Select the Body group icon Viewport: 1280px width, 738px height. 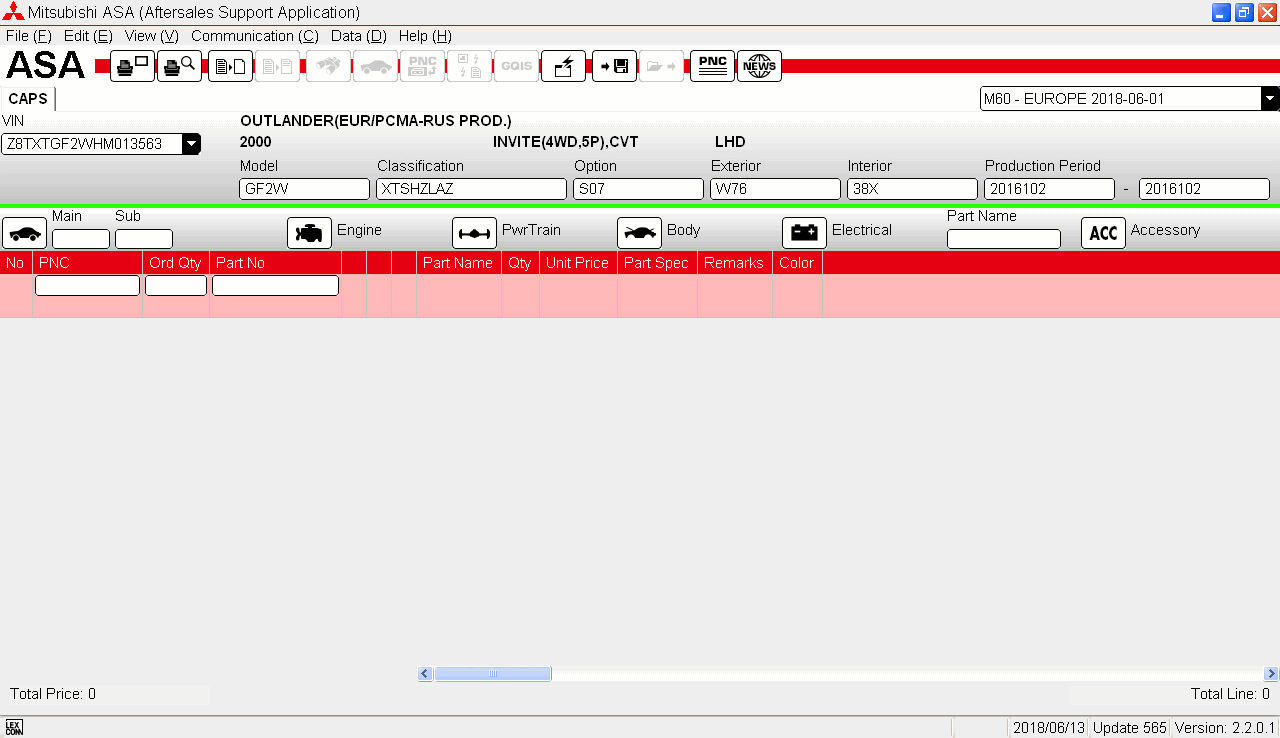639,233
